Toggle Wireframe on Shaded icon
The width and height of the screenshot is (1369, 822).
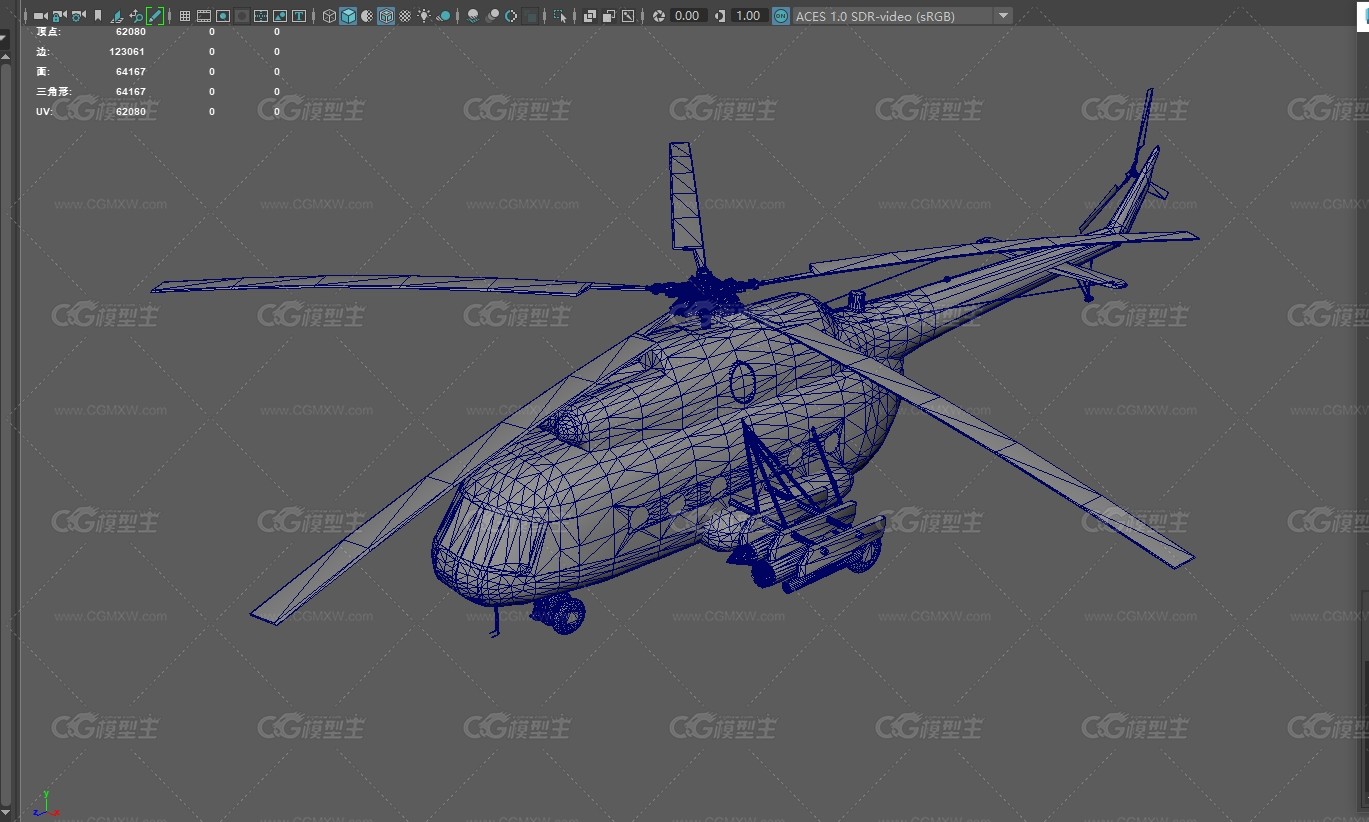tap(386, 16)
